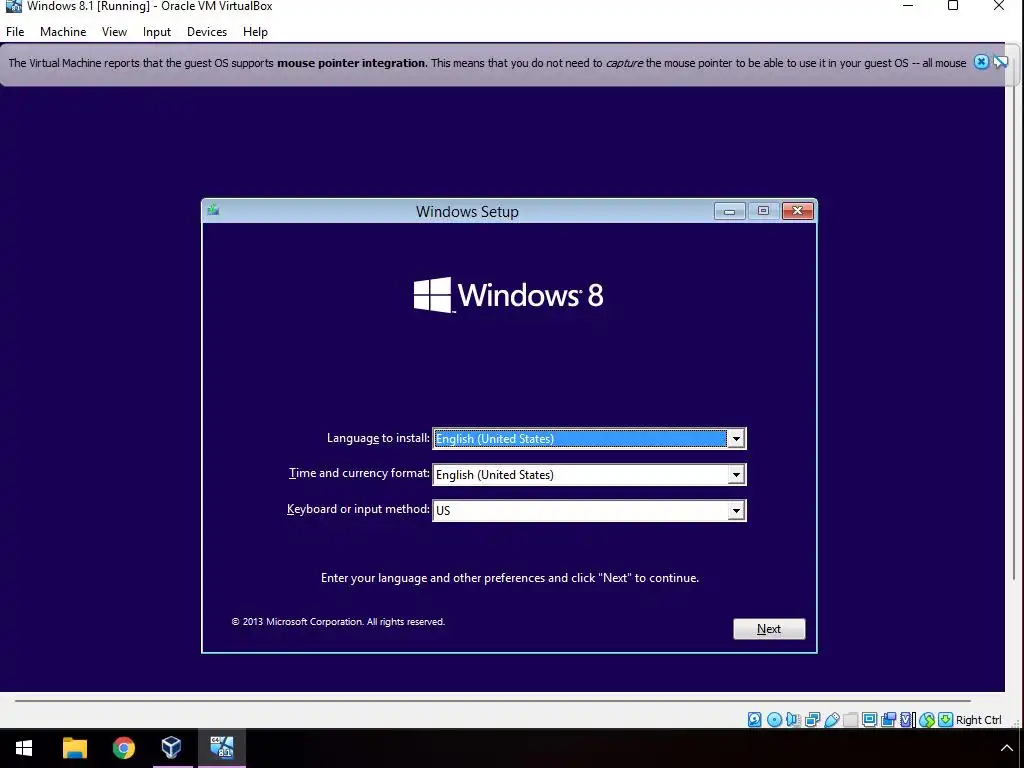Expand the Keyboard or input method dropdown
1024x768 pixels.
(x=736, y=511)
